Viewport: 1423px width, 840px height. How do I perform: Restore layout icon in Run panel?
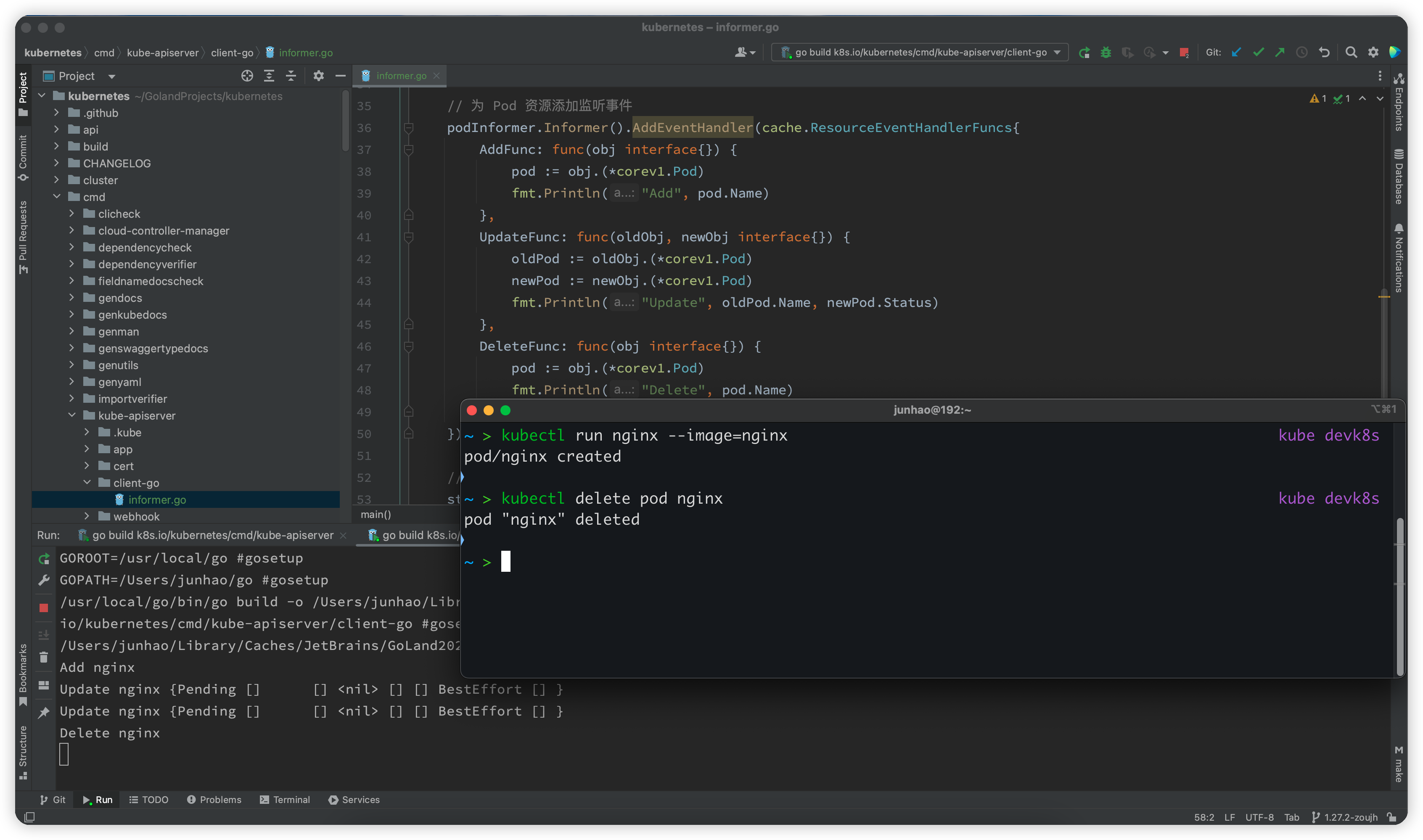pos(44,685)
